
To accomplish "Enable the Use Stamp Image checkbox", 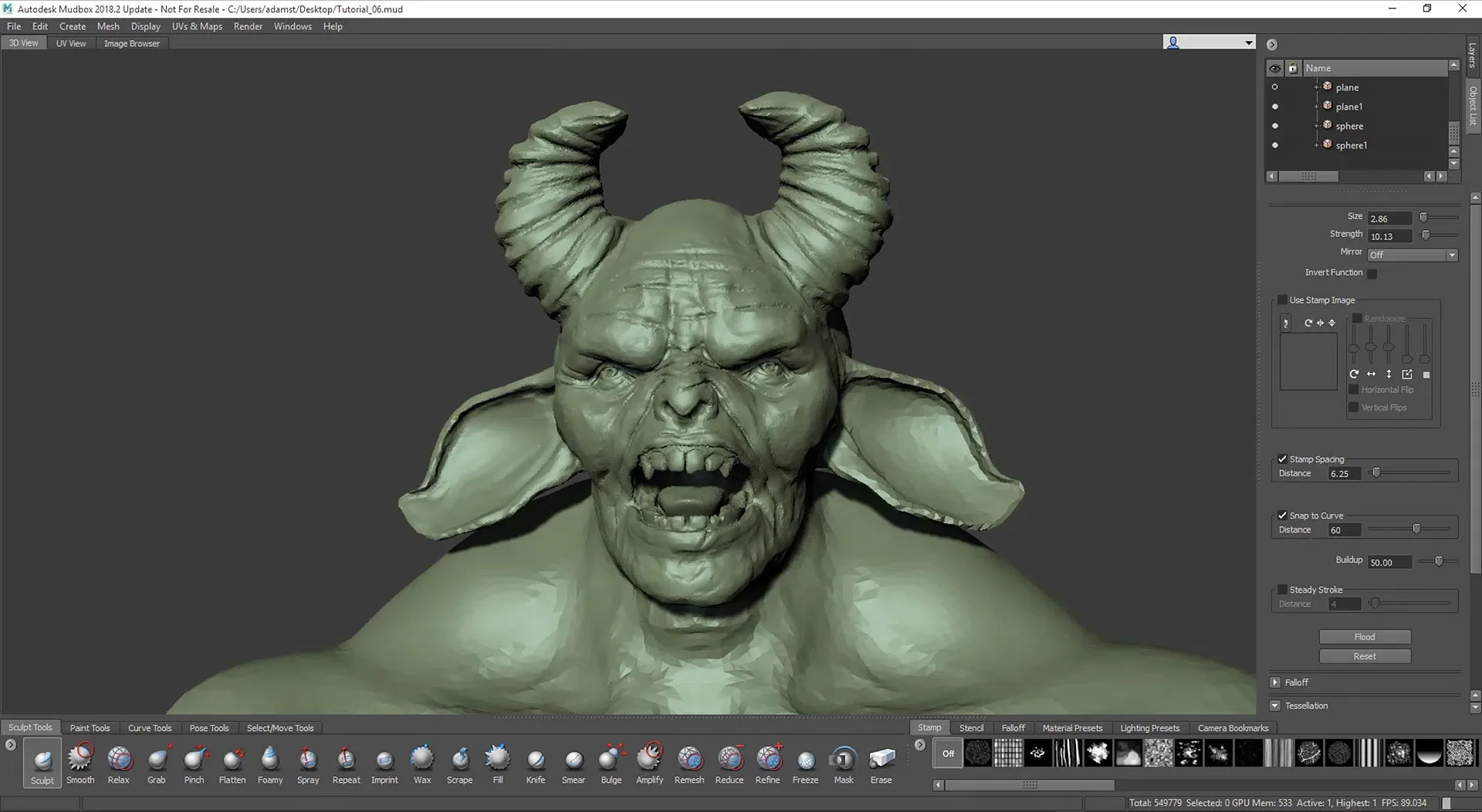I will coord(1283,299).
